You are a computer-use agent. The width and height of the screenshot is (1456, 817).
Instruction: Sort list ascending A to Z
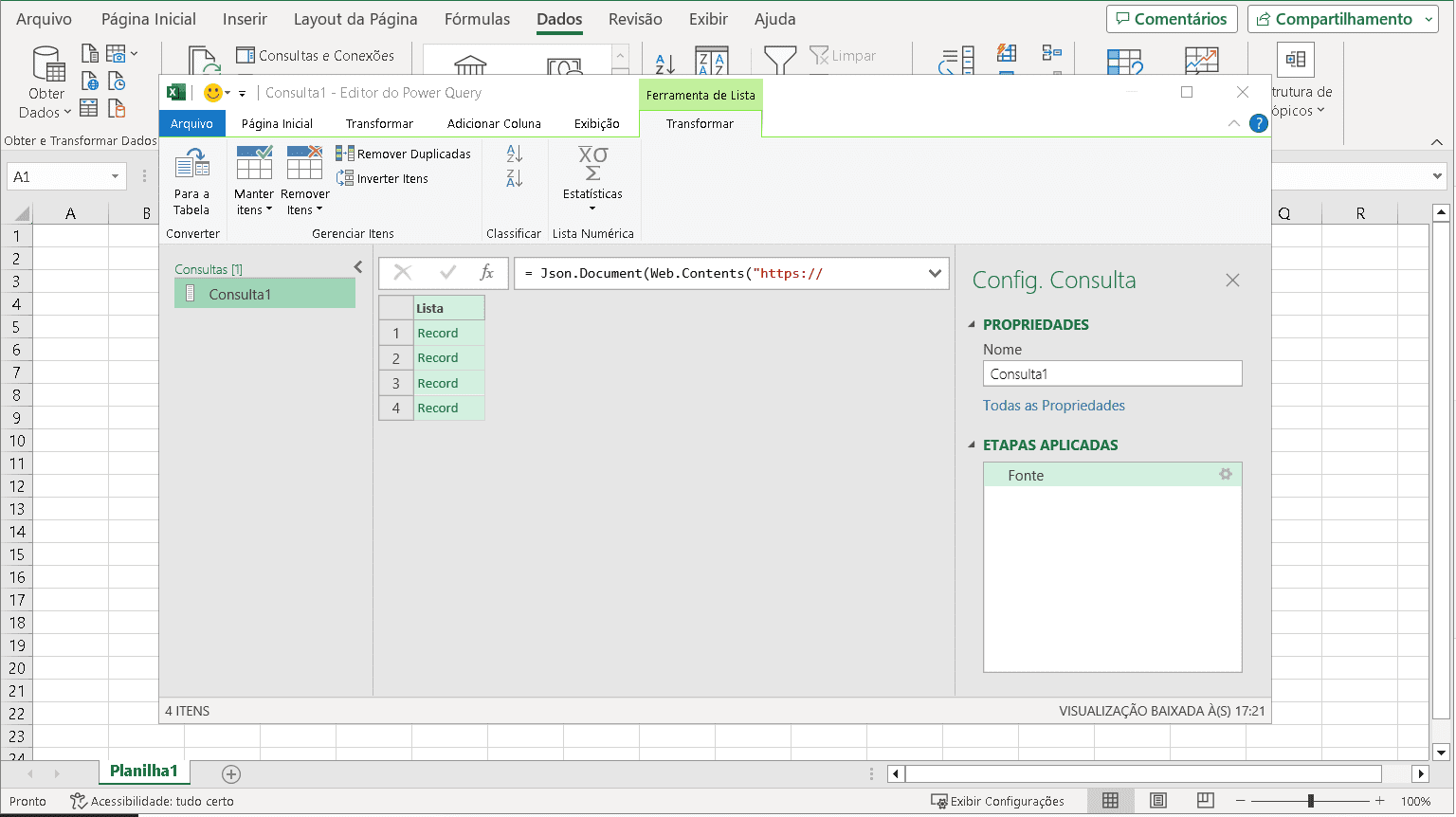pos(514,154)
